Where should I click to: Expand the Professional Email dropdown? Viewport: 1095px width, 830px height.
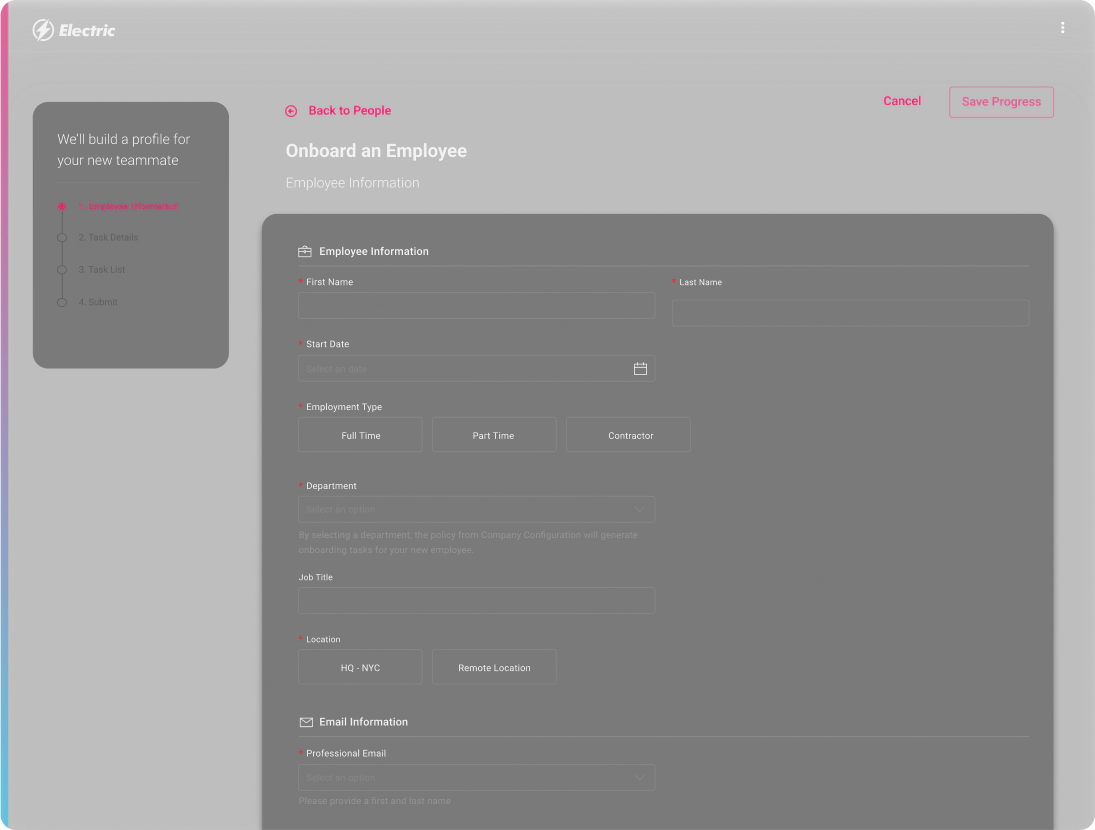476,777
